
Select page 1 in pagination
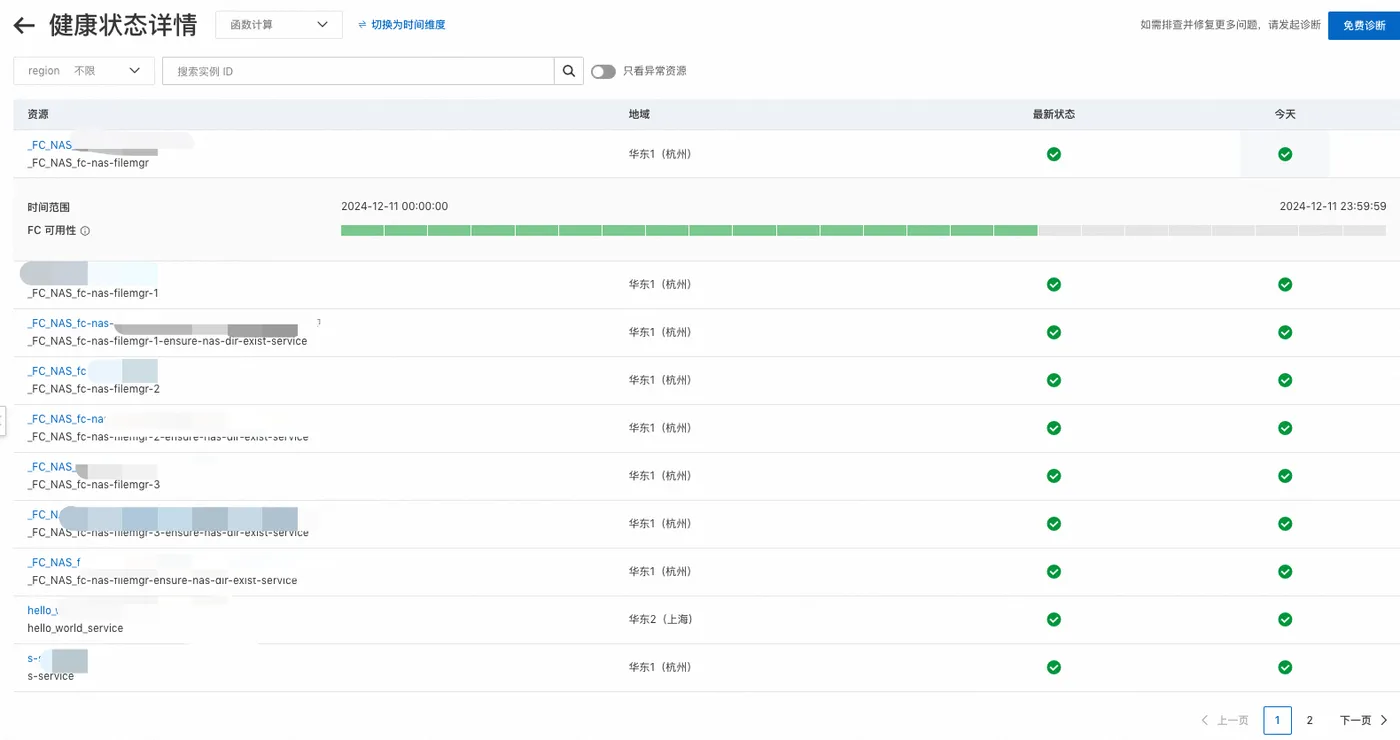tap(1277, 720)
